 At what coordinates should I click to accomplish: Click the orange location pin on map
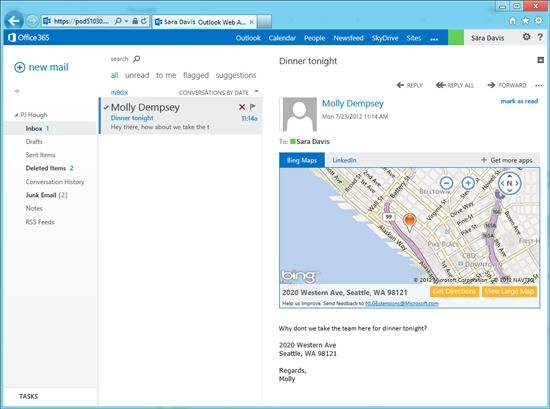coord(409,222)
